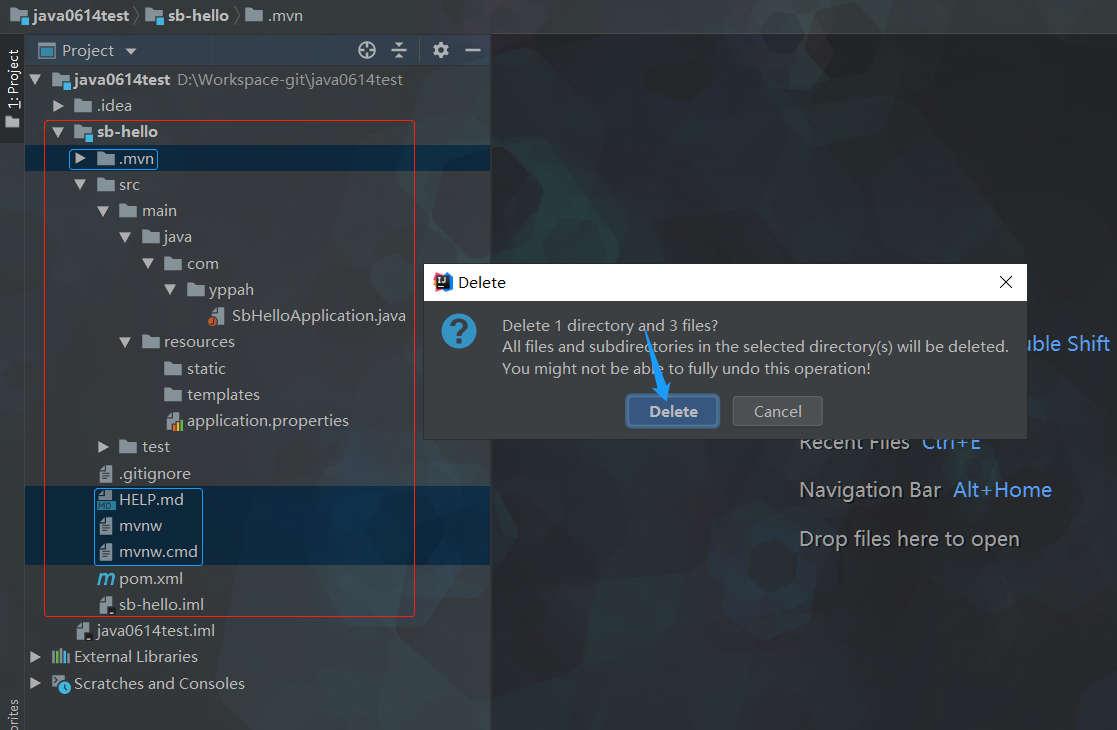This screenshot has width=1117, height=730.
Task: Select Scratches and Consoles item
Action: pyautogui.click(x=159, y=684)
